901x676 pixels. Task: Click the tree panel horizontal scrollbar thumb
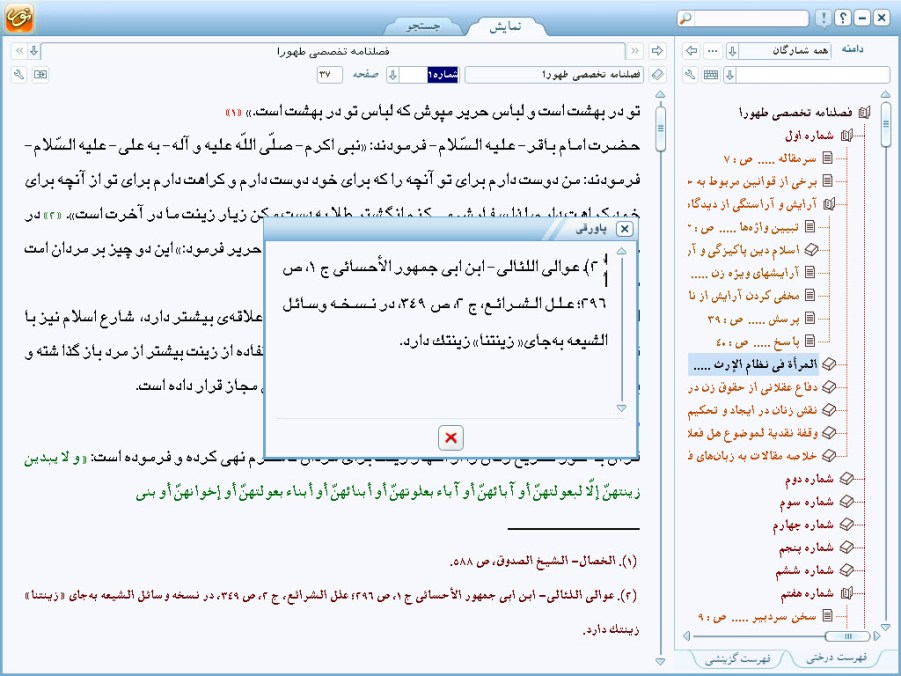click(848, 636)
